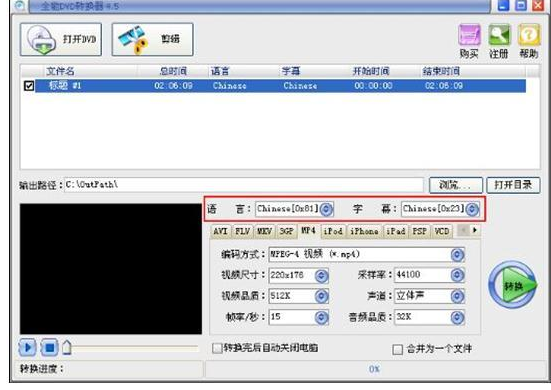Uncheck the checkbox for 标题 #1
This screenshot has height=390, width=551.
point(28,86)
